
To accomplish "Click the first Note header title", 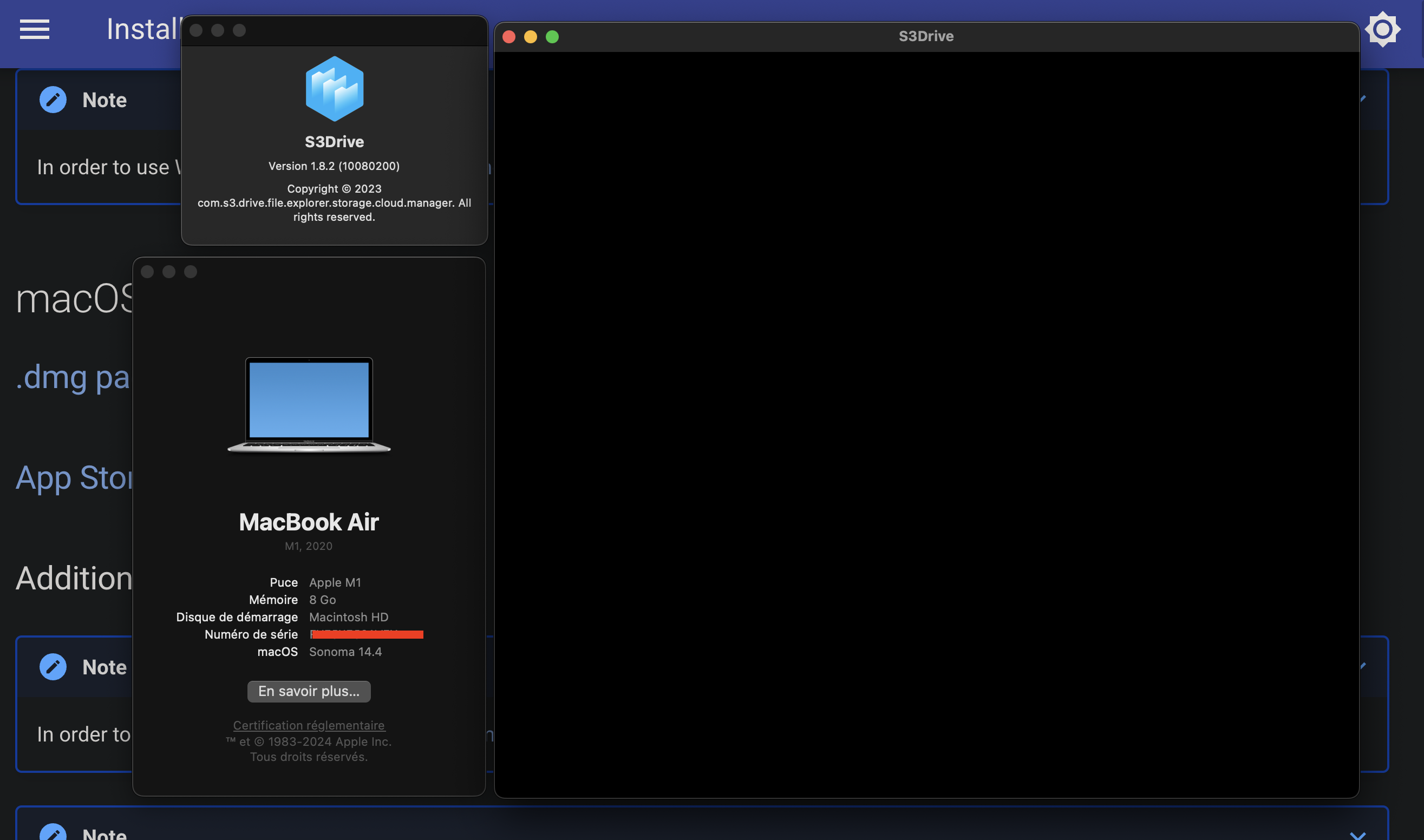I will 104,100.
